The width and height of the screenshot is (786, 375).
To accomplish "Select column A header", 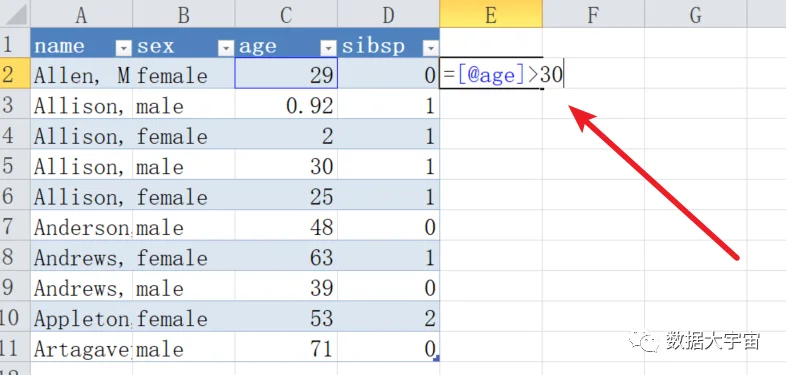I will [81, 14].
